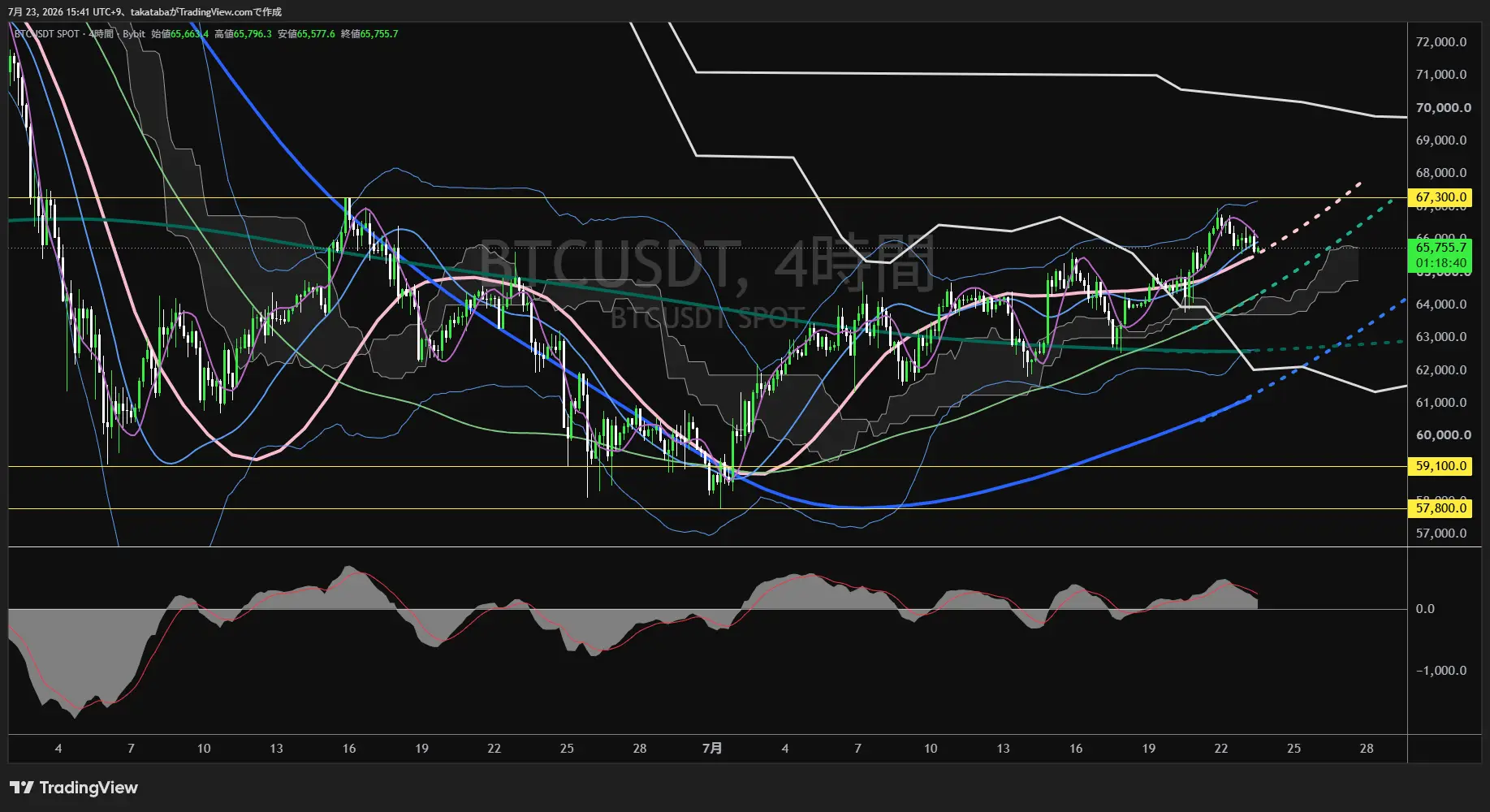1490x812 pixels.
Task: Click the yellow 57,800.0 price label
Action: point(1441,508)
